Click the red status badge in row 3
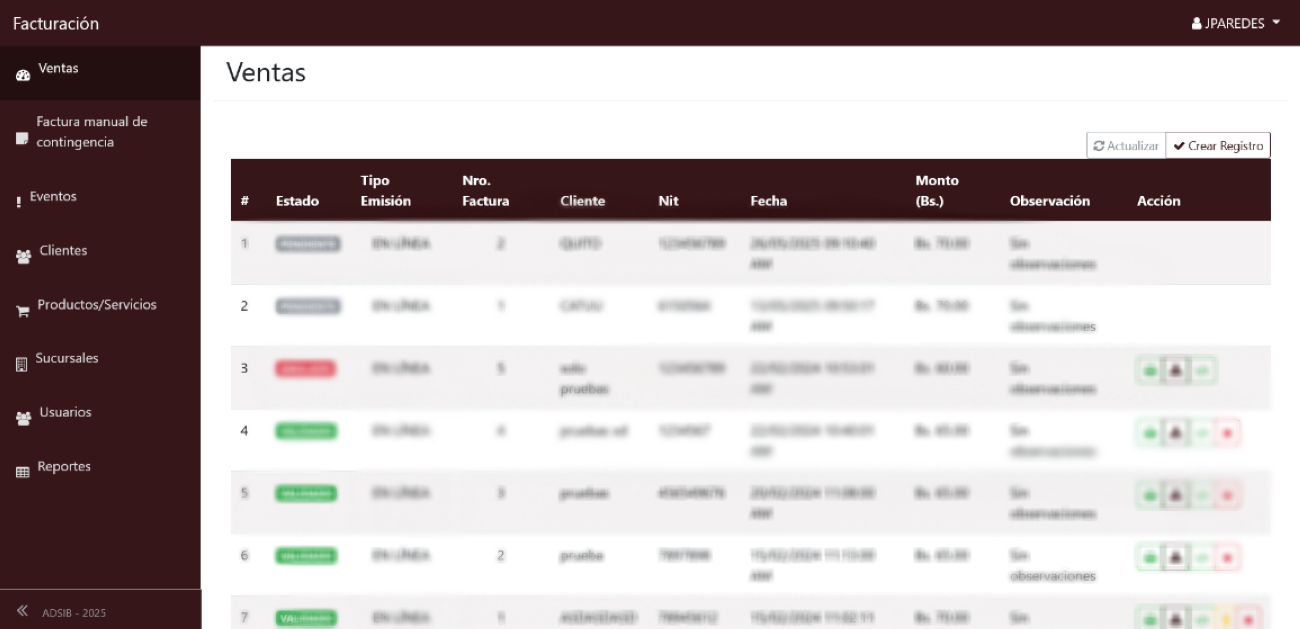This screenshot has width=1300, height=629. (x=305, y=369)
